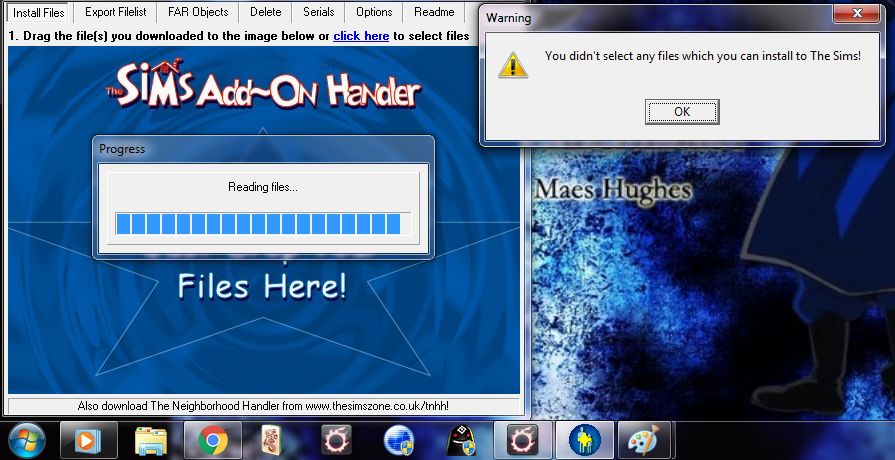Open the black hooded character icon on the taskbar
Viewport: 895px width, 460px height.
(x=461, y=441)
